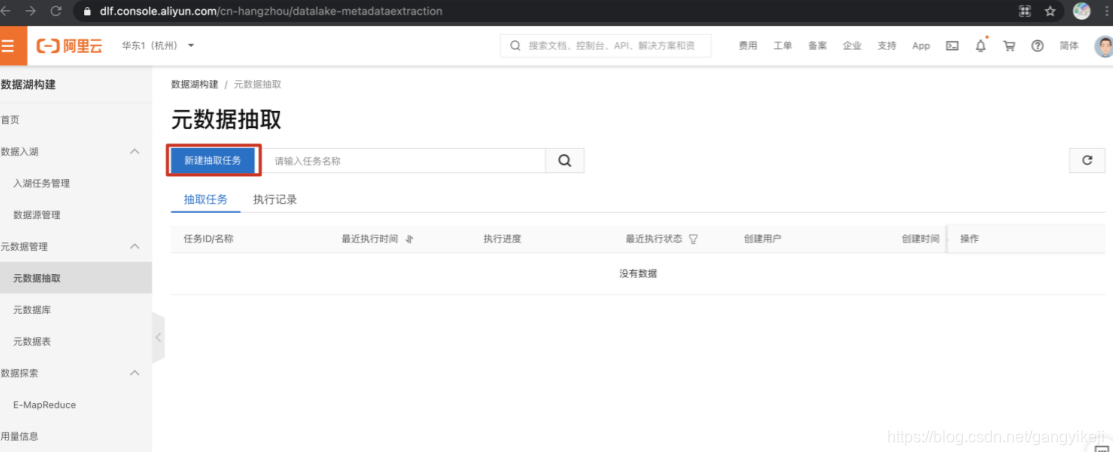Screen dimensions: 1113x455
Task: Filter 最近执行状态 column
Action: tap(693, 239)
